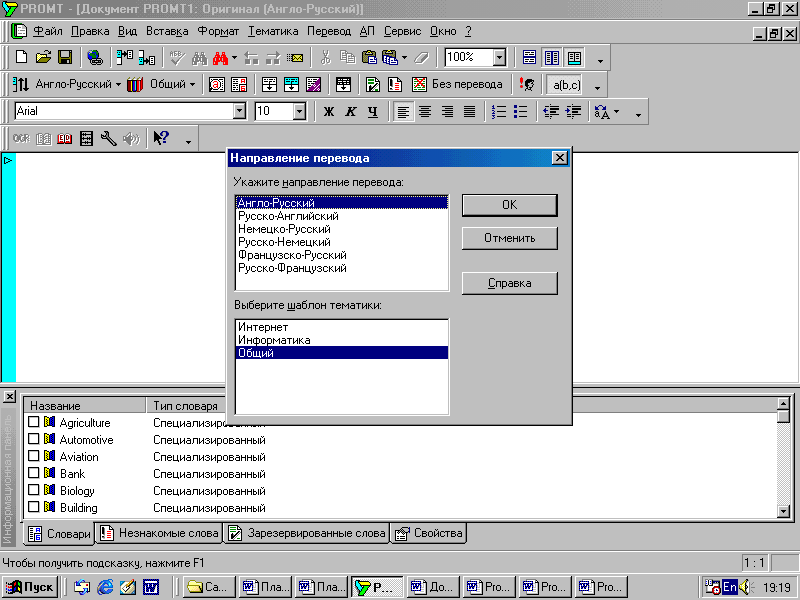Justify text alignment icon
The width and height of the screenshot is (800, 600).
[x=469, y=112]
